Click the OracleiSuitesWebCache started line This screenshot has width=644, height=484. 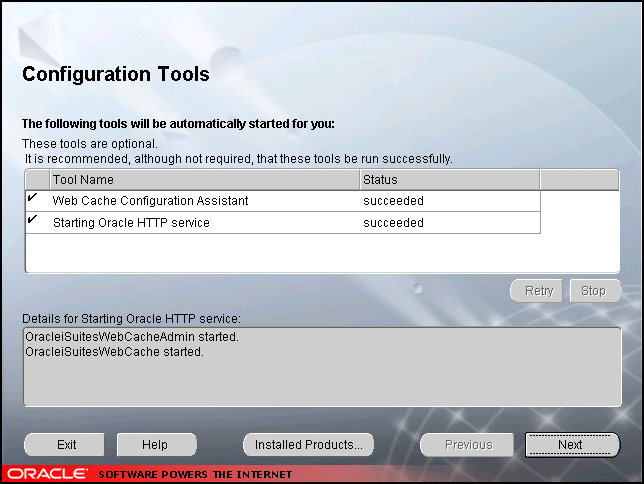[114, 352]
